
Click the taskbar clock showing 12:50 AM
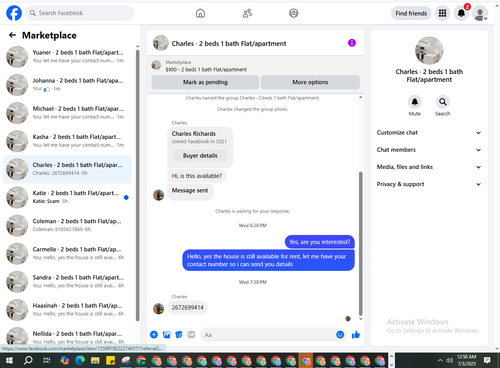tap(467, 360)
